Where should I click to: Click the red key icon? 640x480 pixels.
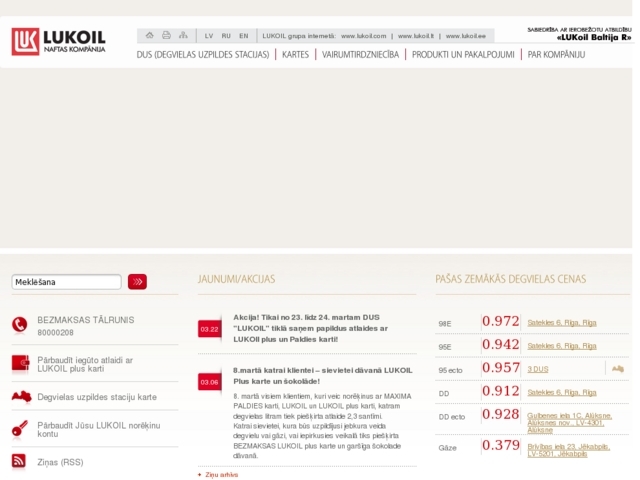pos(20,429)
